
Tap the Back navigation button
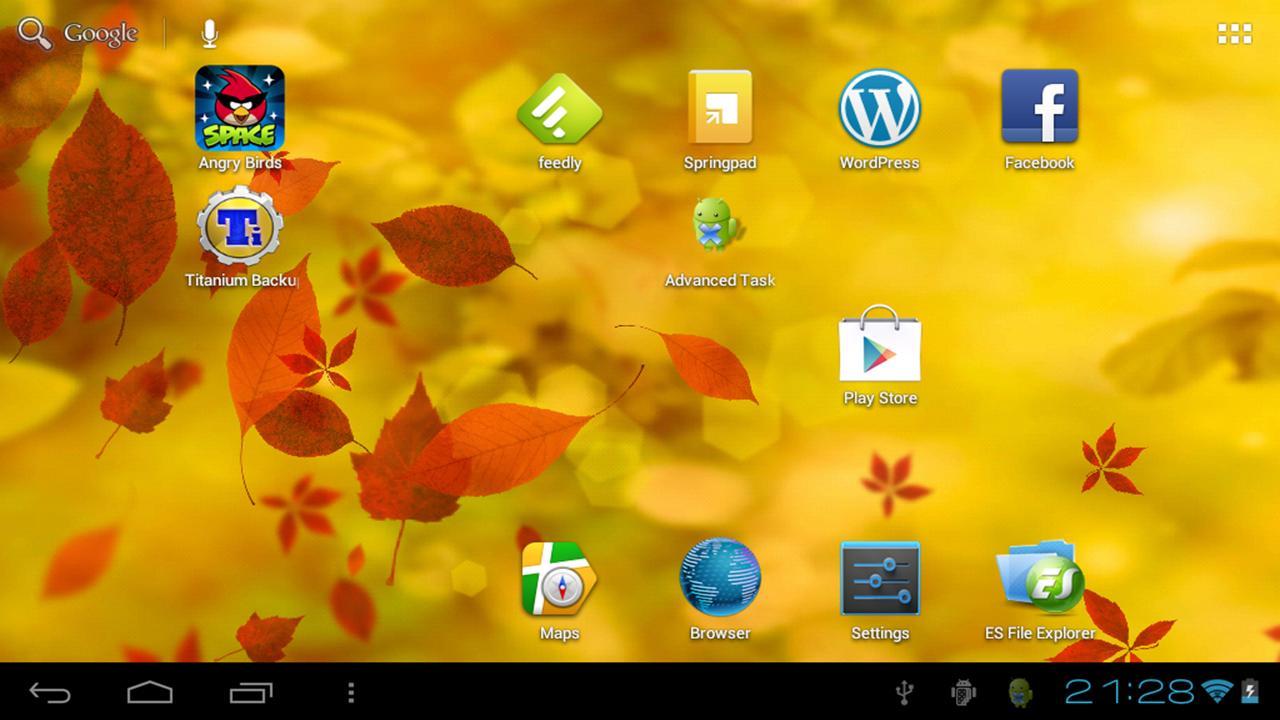pos(49,692)
